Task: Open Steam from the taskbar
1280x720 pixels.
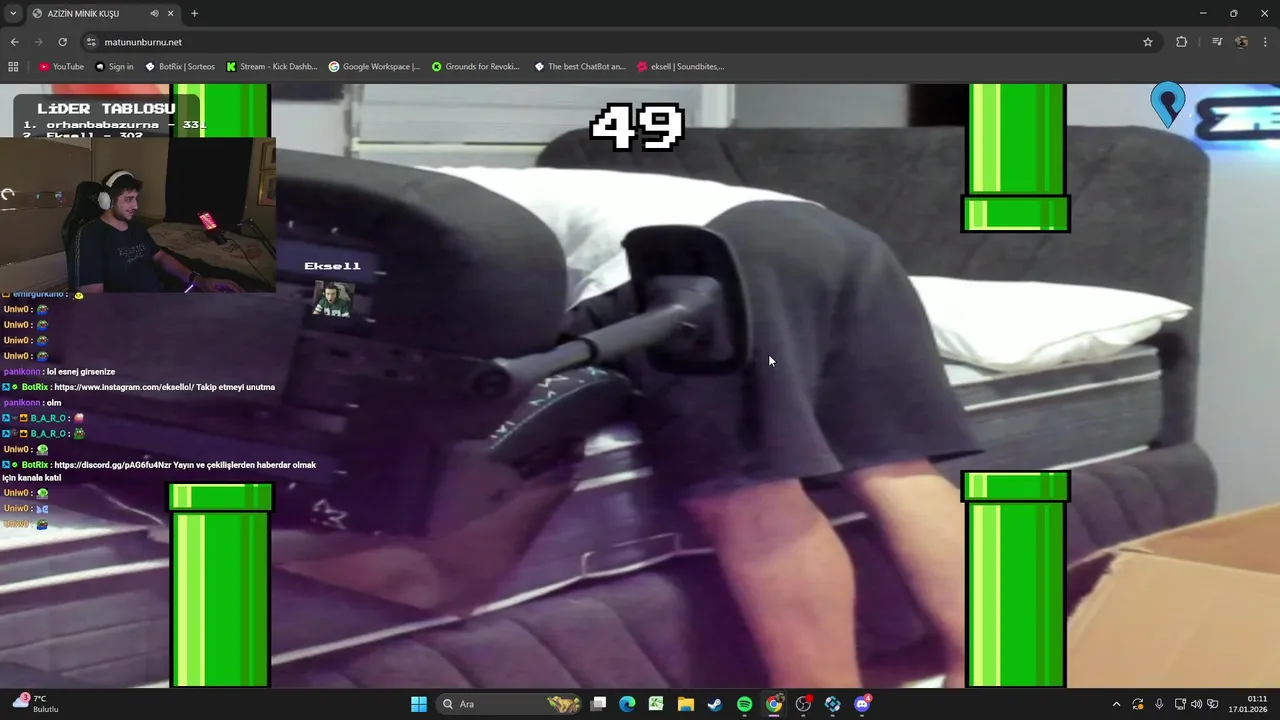Action: (x=715, y=704)
